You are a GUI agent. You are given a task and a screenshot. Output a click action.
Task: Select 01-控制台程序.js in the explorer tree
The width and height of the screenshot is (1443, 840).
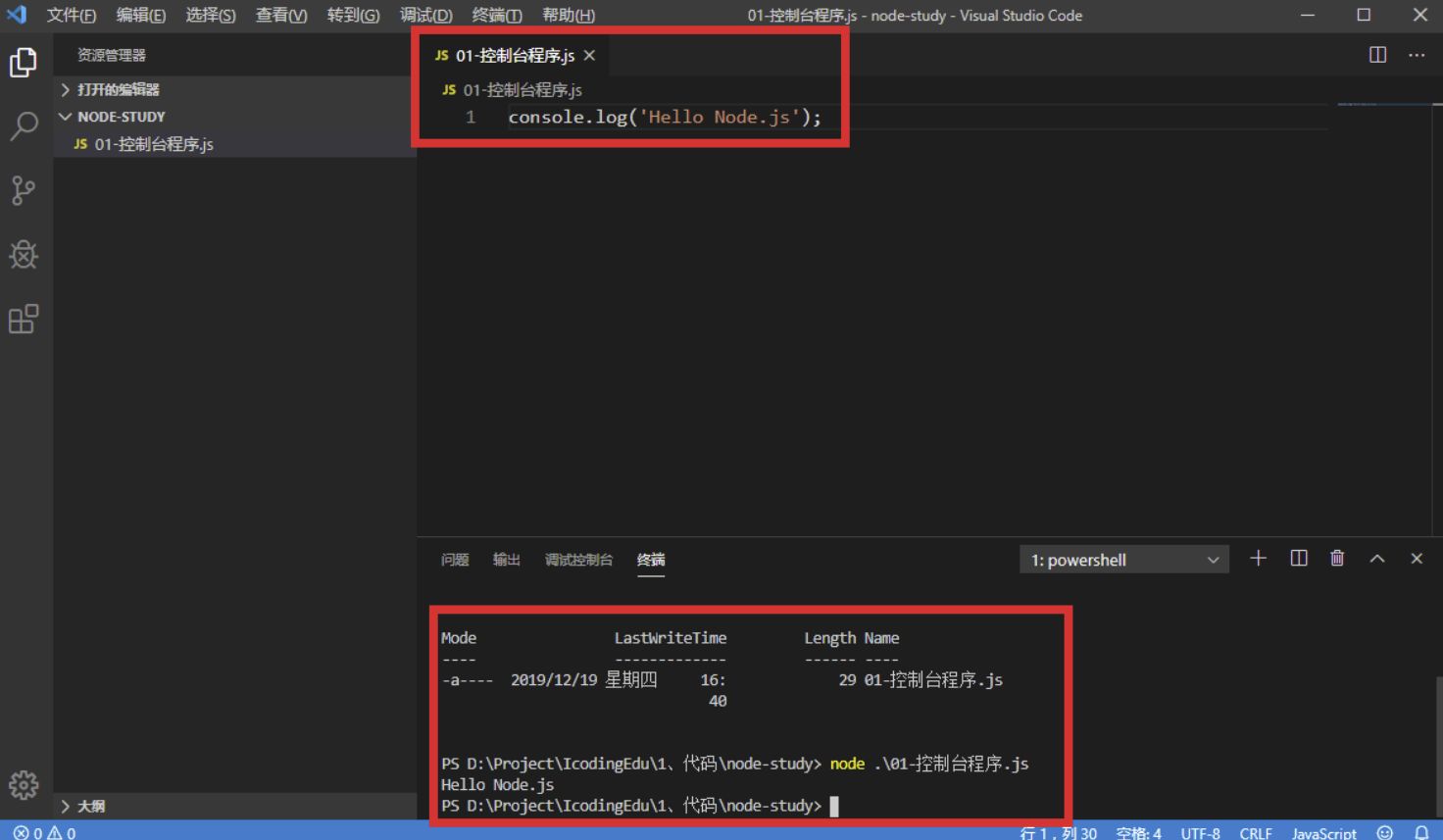235,144
